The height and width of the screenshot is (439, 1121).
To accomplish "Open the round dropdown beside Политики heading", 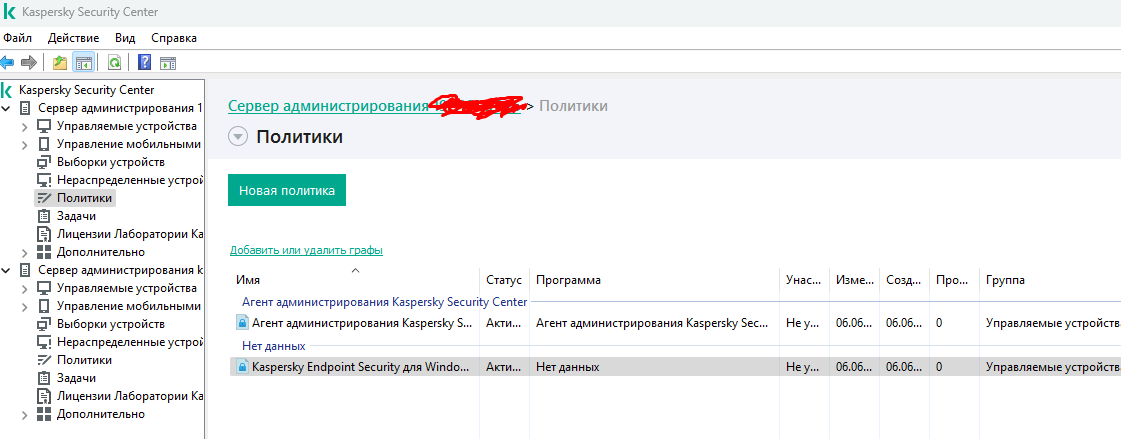I will (x=237, y=137).
